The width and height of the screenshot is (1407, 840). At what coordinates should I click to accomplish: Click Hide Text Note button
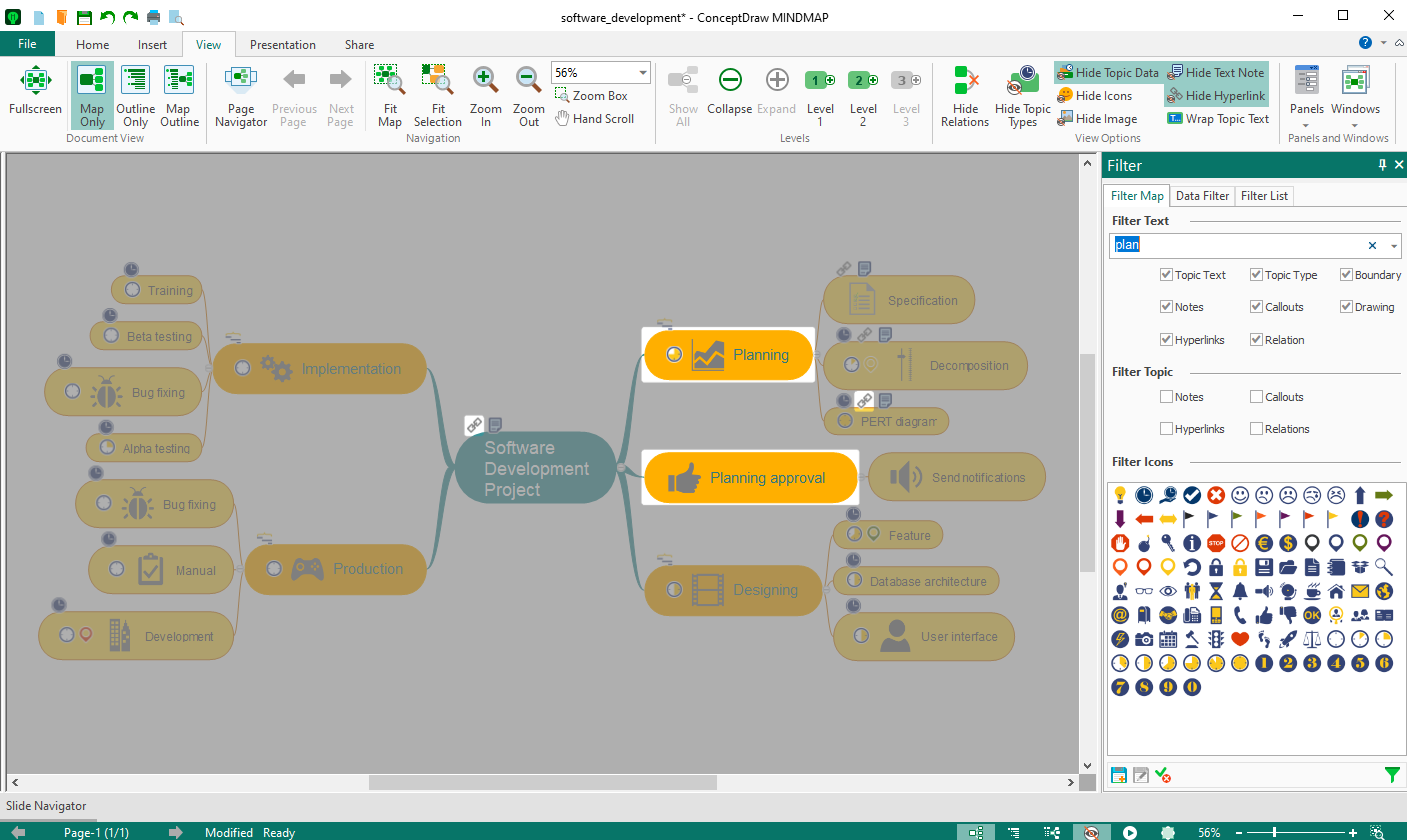tap(1215, 73)
